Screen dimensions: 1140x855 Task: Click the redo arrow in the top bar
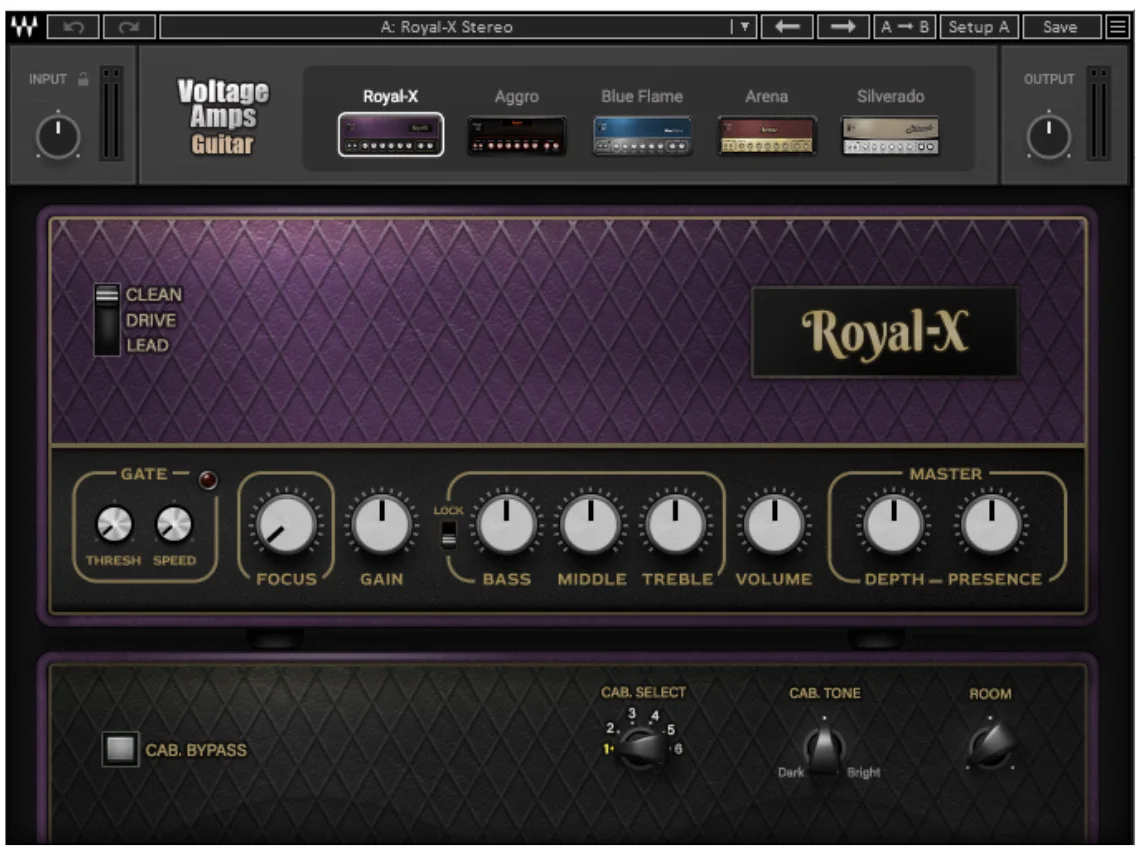(129, 27)
